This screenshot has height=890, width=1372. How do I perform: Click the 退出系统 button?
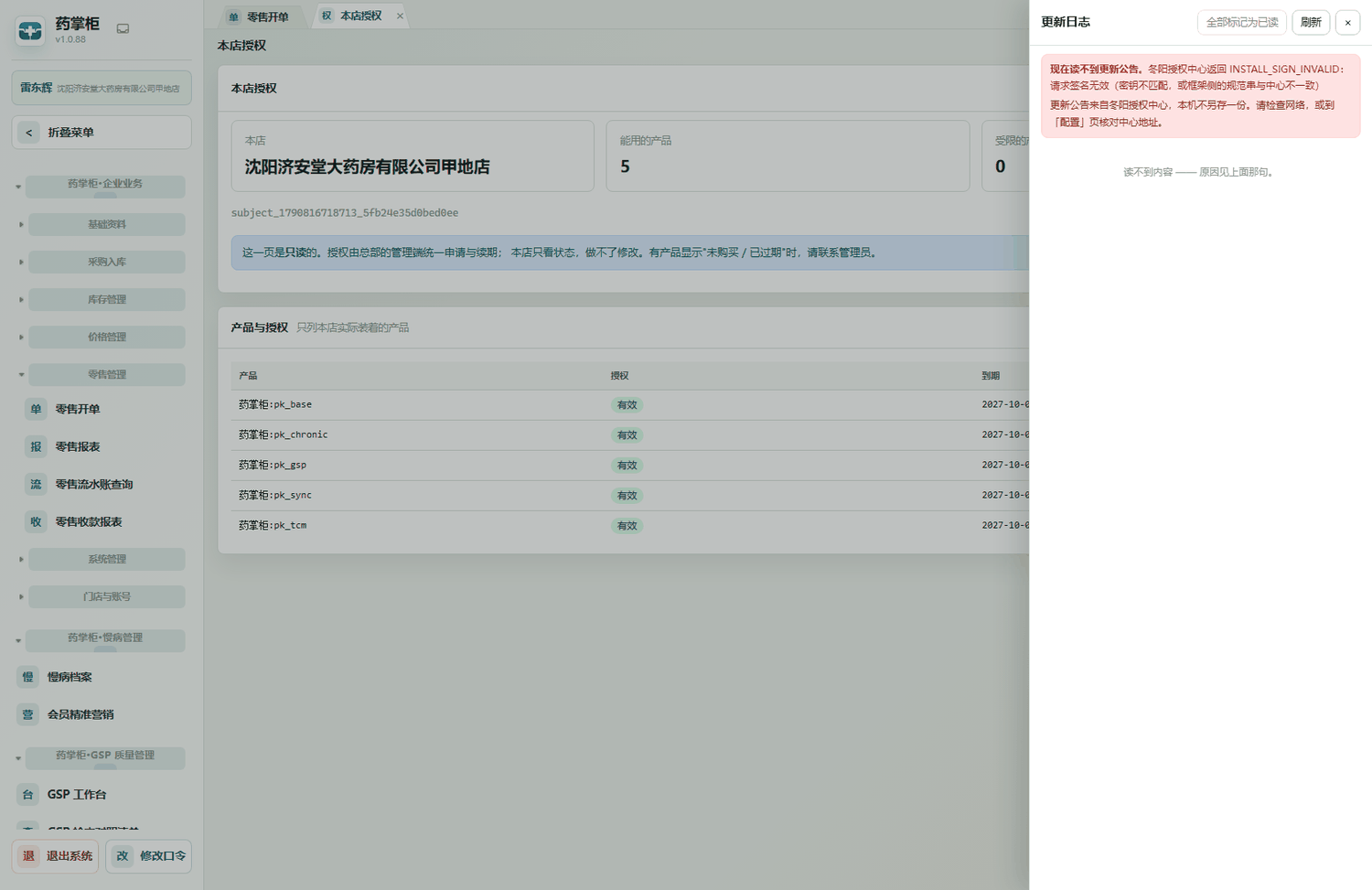(x=55, y=856)
